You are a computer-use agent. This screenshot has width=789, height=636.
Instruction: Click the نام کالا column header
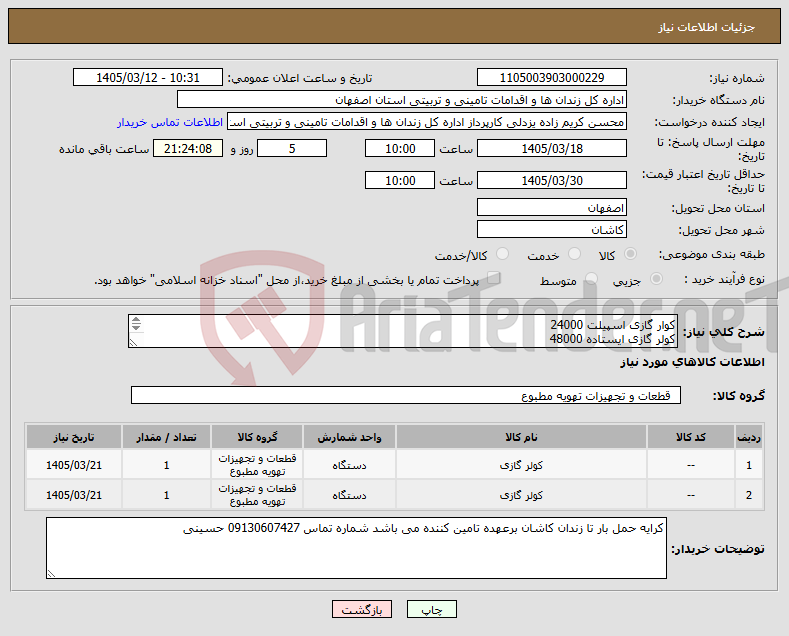[521, 437]
